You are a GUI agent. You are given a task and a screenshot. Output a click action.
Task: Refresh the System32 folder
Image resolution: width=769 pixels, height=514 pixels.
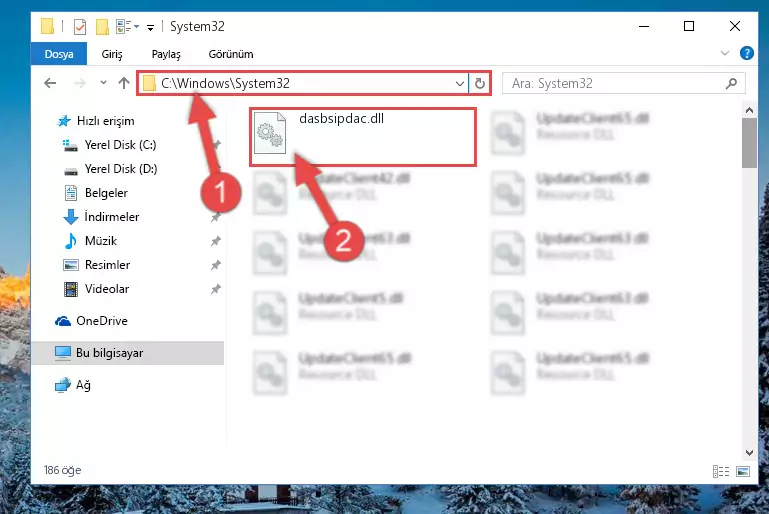click(480, 84)
